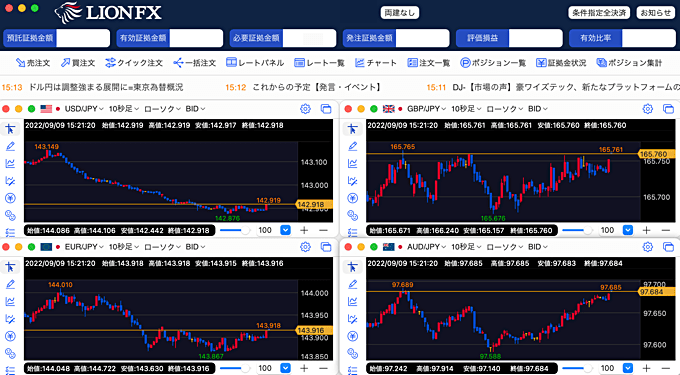Viewport: 680px width, 375px height.
Task: Open 一括注文 batch order
Action: pyautogui.click(x=194, y=63)
